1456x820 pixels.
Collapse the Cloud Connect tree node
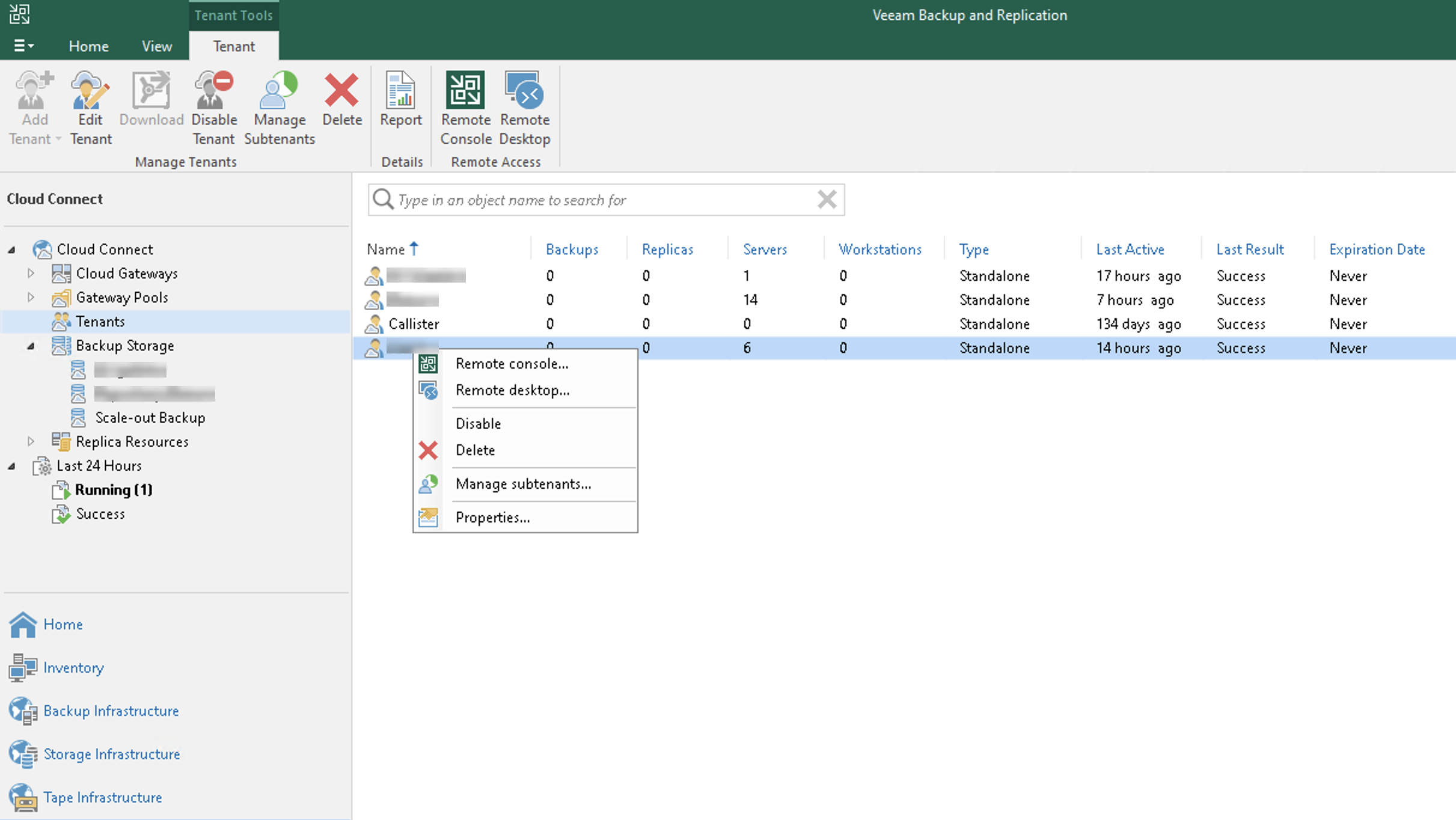pyautogui.click(x=11, y=249)
